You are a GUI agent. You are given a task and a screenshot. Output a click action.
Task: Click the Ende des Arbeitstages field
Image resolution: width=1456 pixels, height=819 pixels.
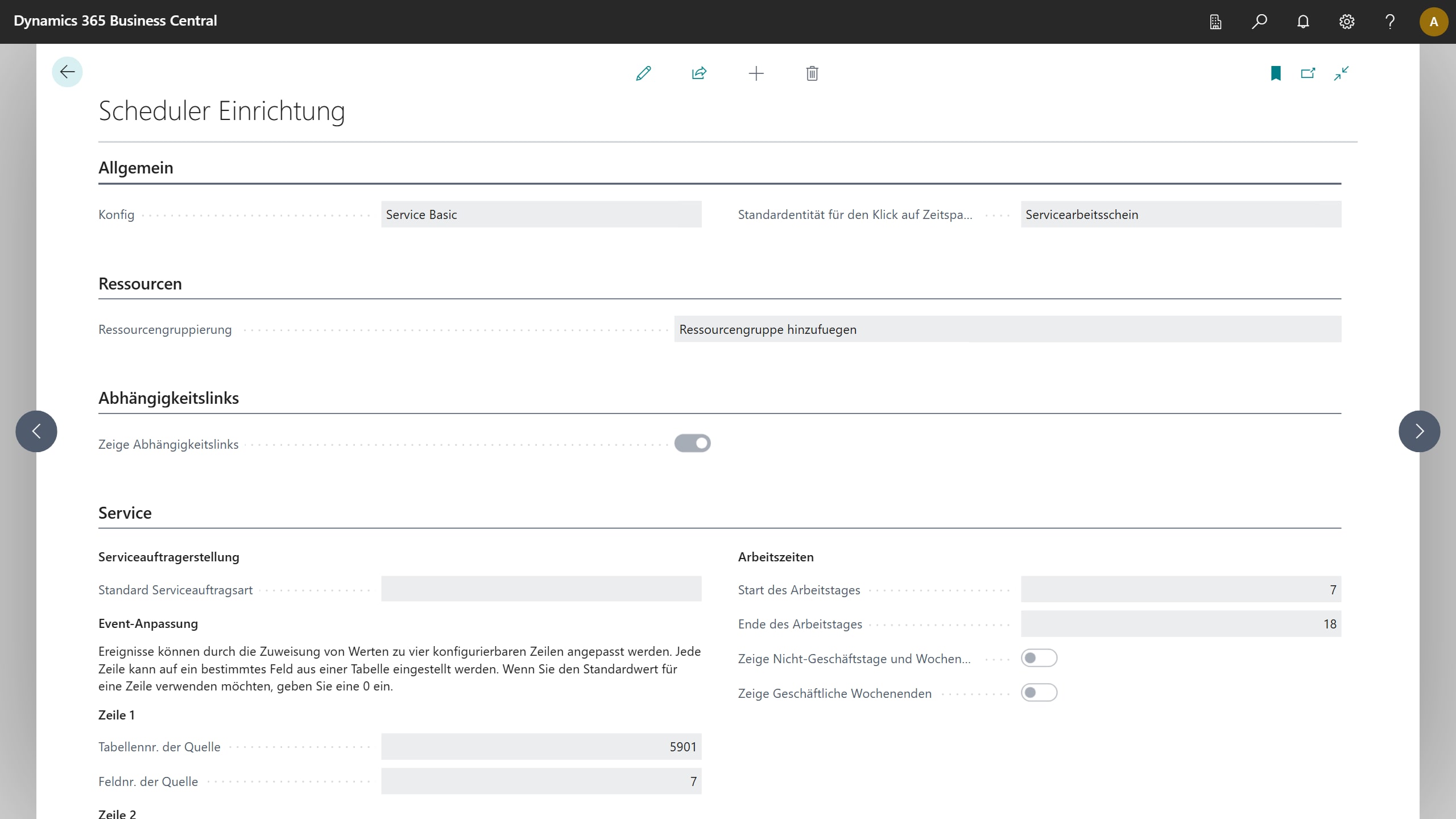[x=1181, y=624]
